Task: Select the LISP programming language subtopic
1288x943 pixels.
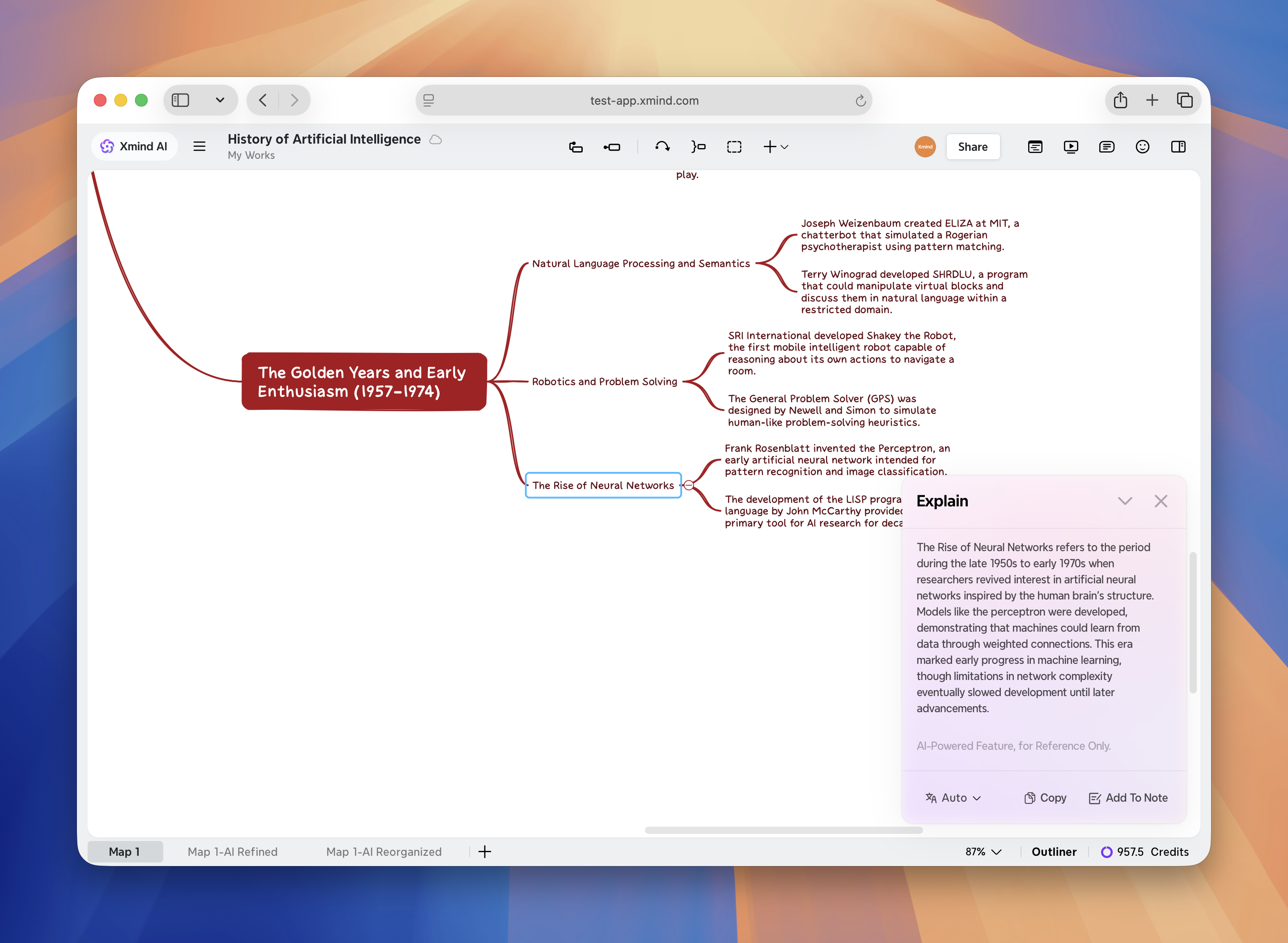Action: click(813, 511)
